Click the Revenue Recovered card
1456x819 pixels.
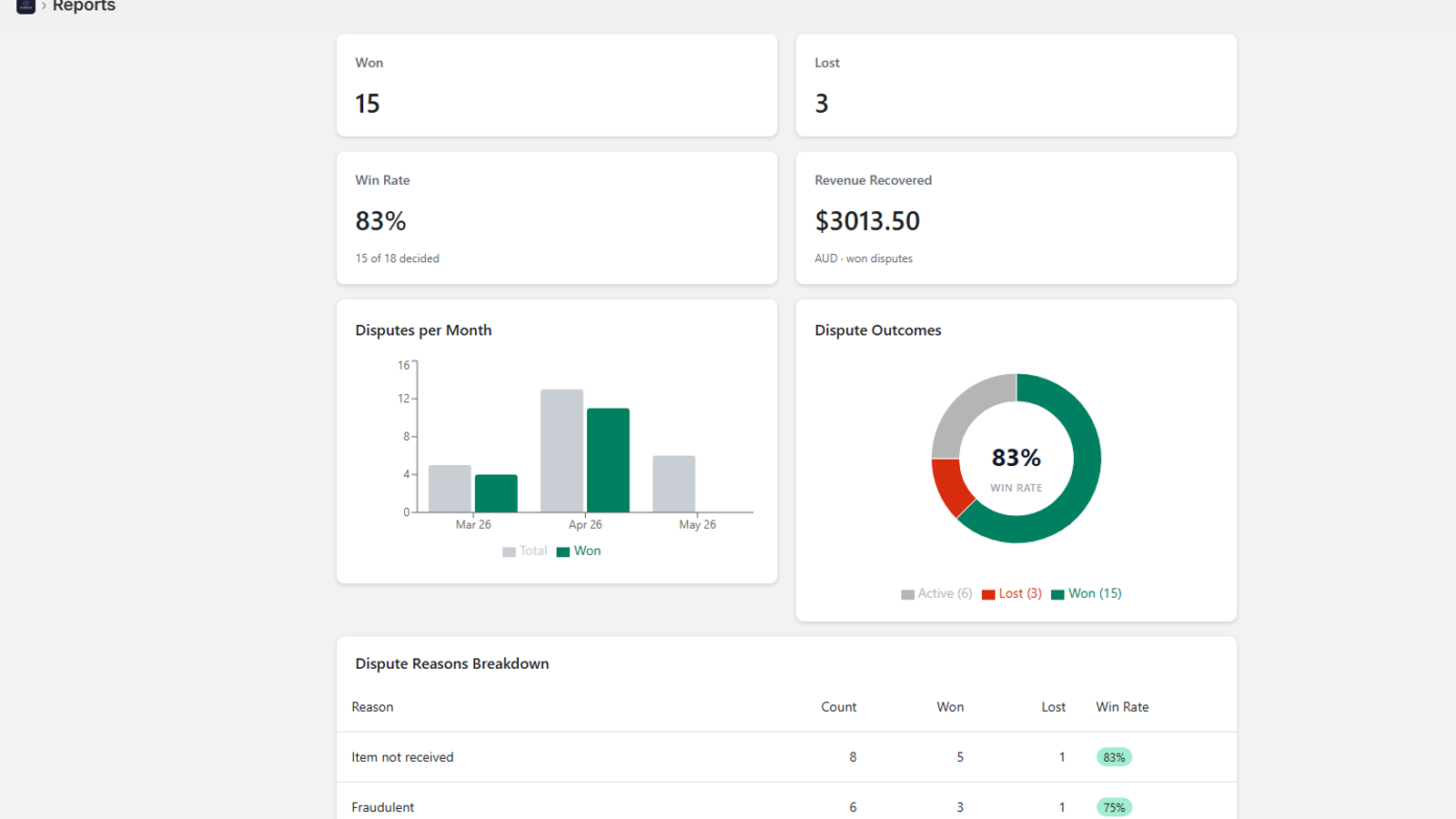pyautogui.click(x=1016, y=218)
